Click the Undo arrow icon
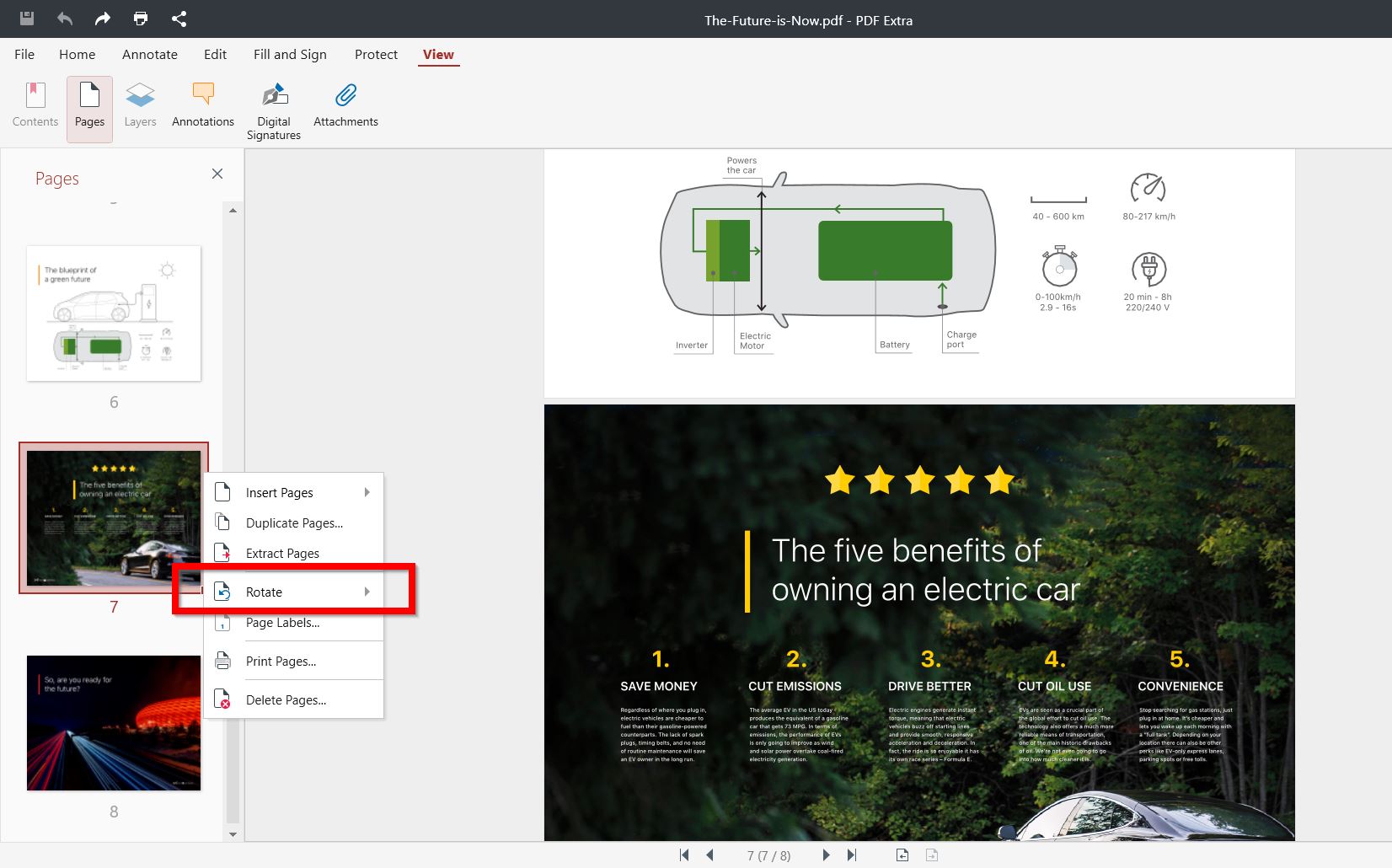The width and height of the screenshot is (1392, 868). tap(65, 19)
